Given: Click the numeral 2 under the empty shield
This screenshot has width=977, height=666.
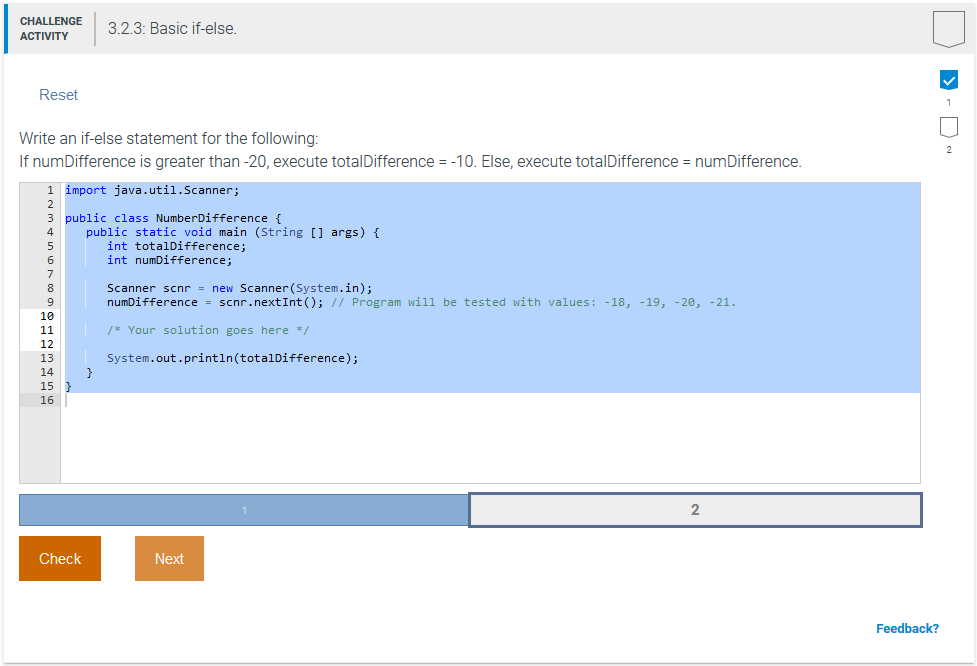Looking at the screenshot, I should (947, 149).
